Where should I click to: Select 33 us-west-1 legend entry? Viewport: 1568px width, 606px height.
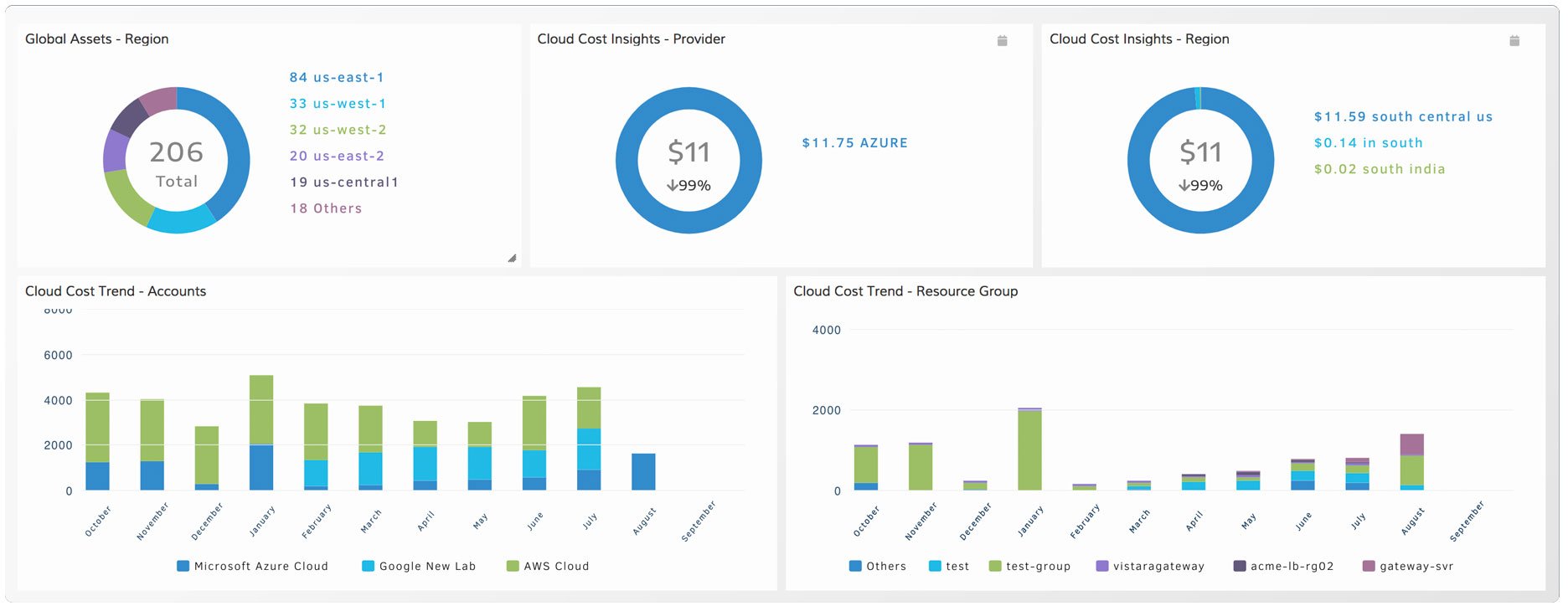[x=338, y=104]
